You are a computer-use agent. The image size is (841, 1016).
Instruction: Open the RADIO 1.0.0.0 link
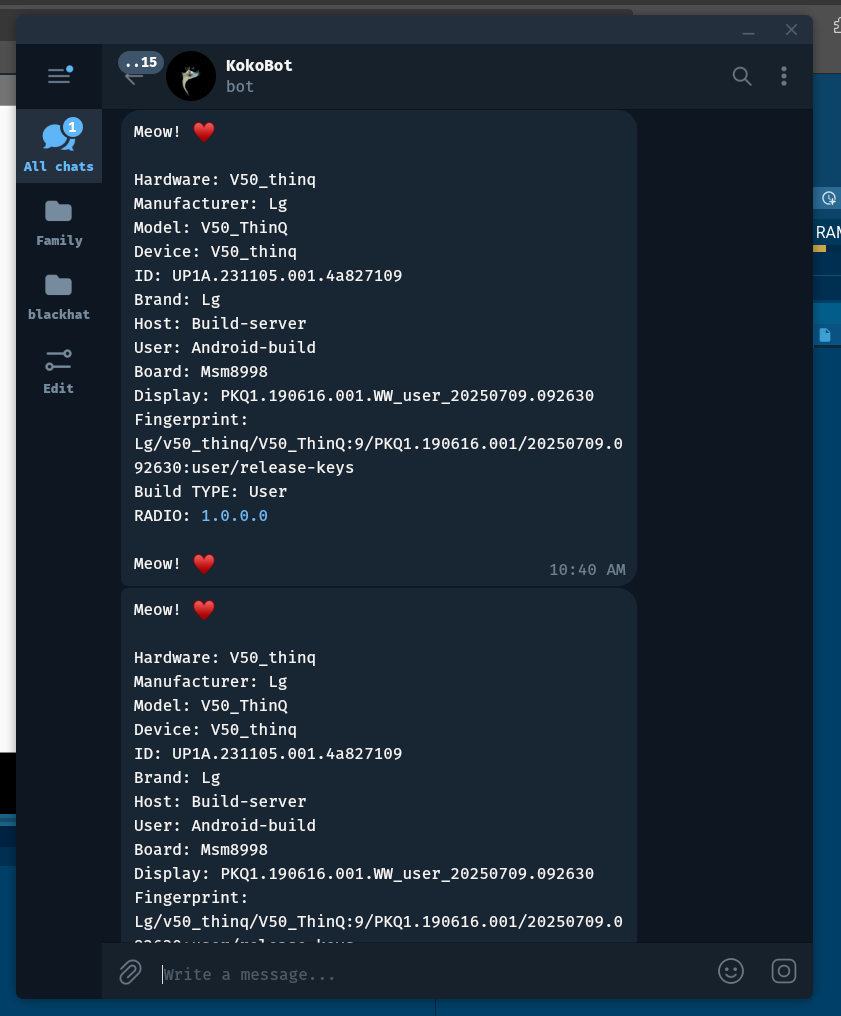(x=234, y=516)
